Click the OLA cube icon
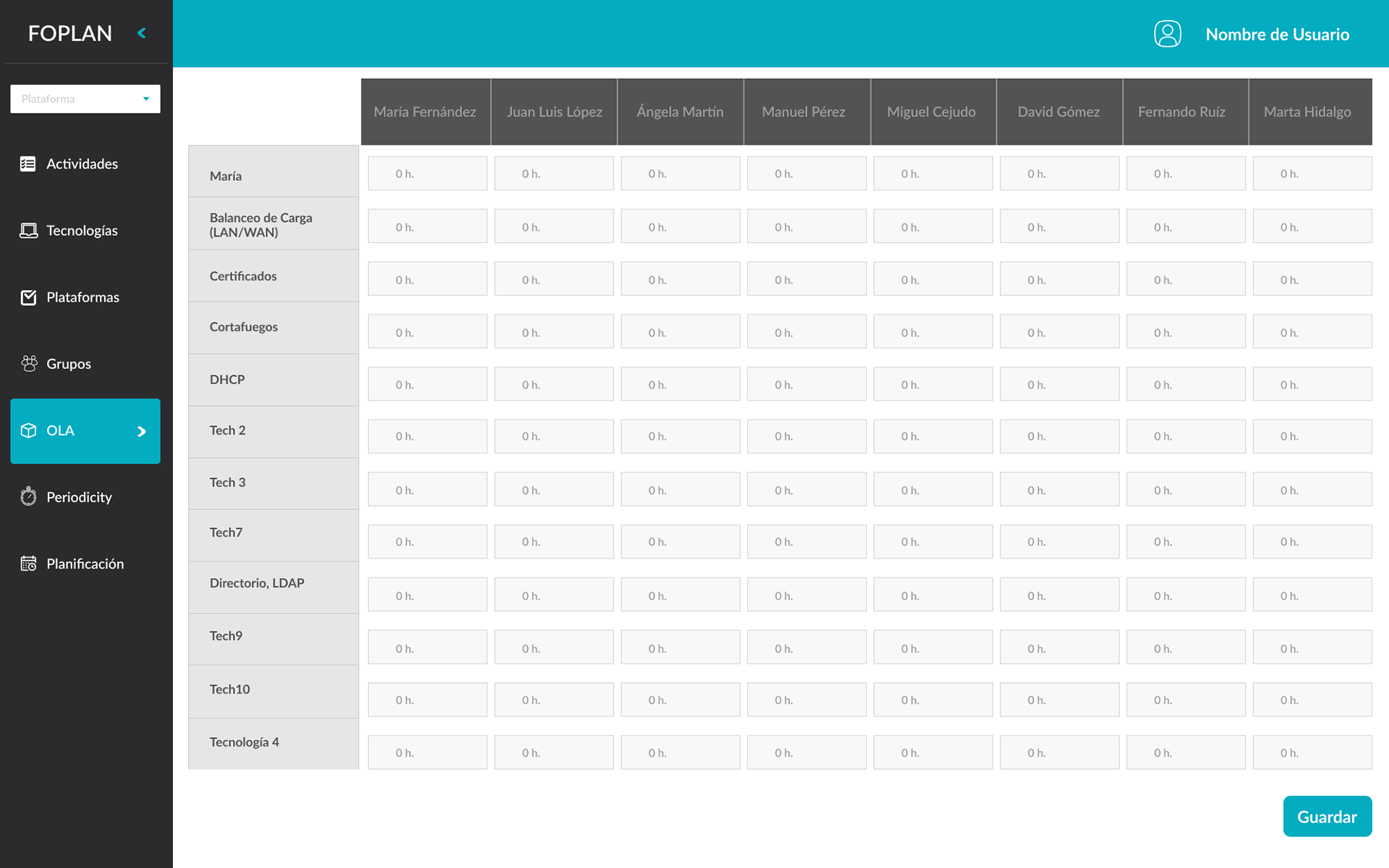 [x=28, y=430]
